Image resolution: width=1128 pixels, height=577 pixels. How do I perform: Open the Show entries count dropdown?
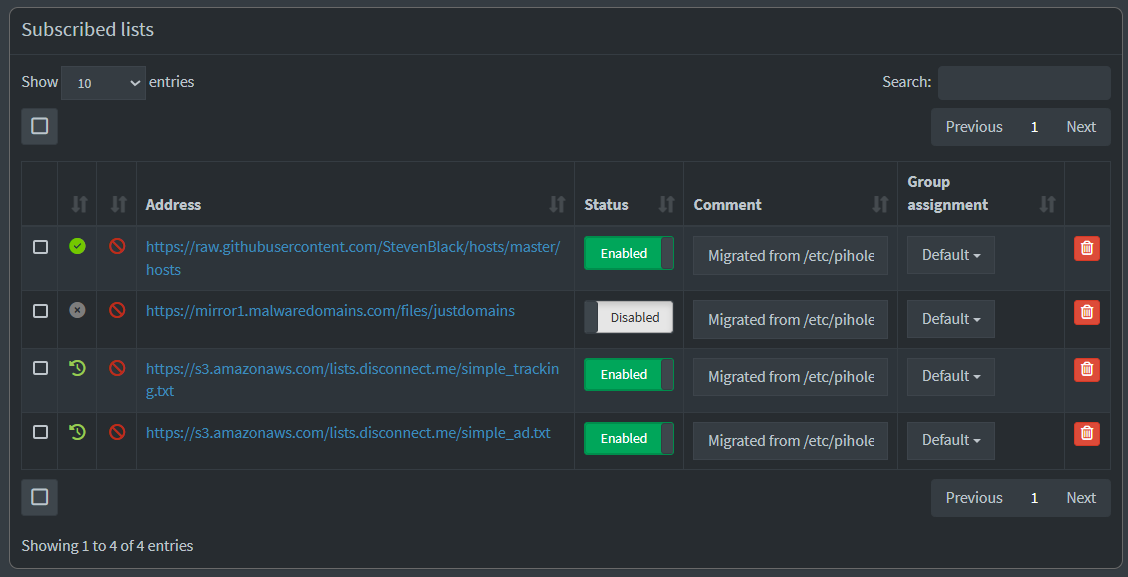[103, 83]
